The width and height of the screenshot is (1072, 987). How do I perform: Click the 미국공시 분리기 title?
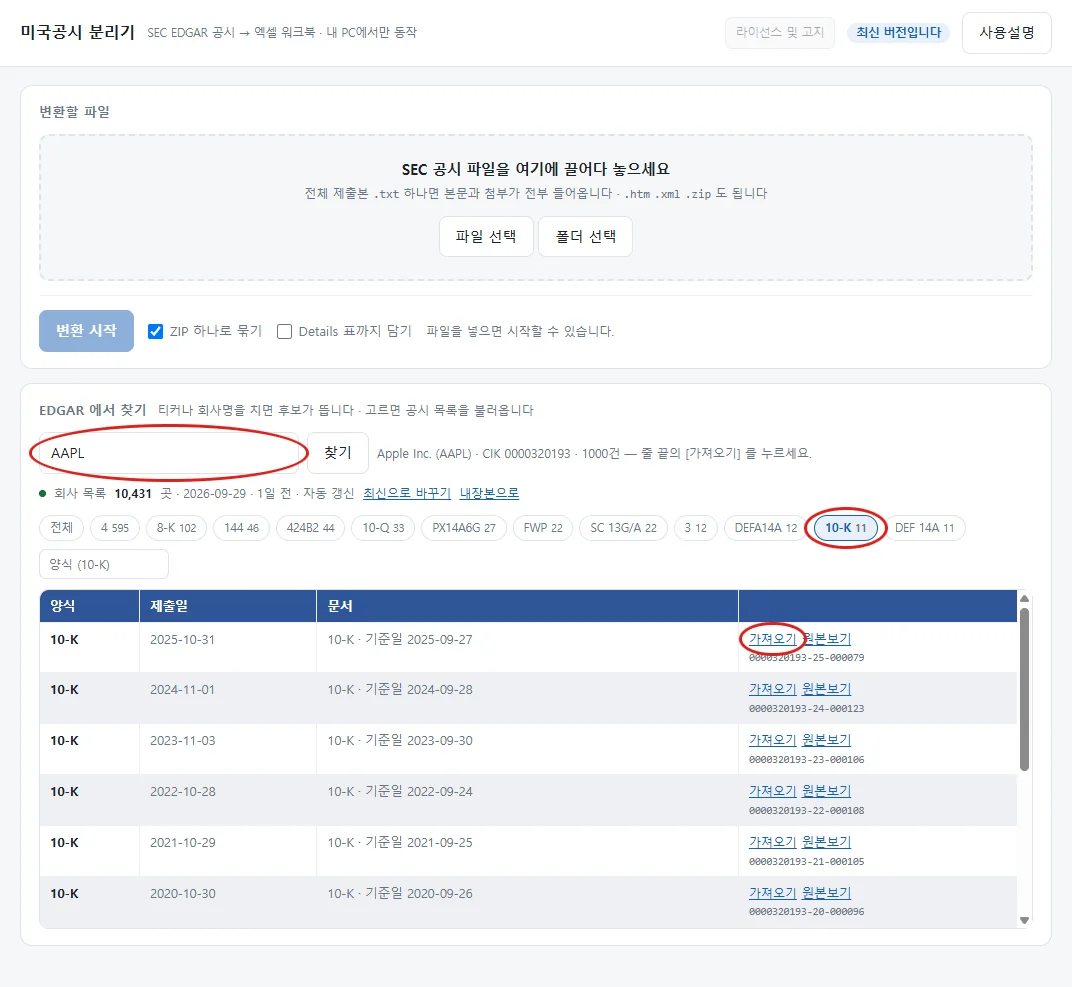point(77,32)
